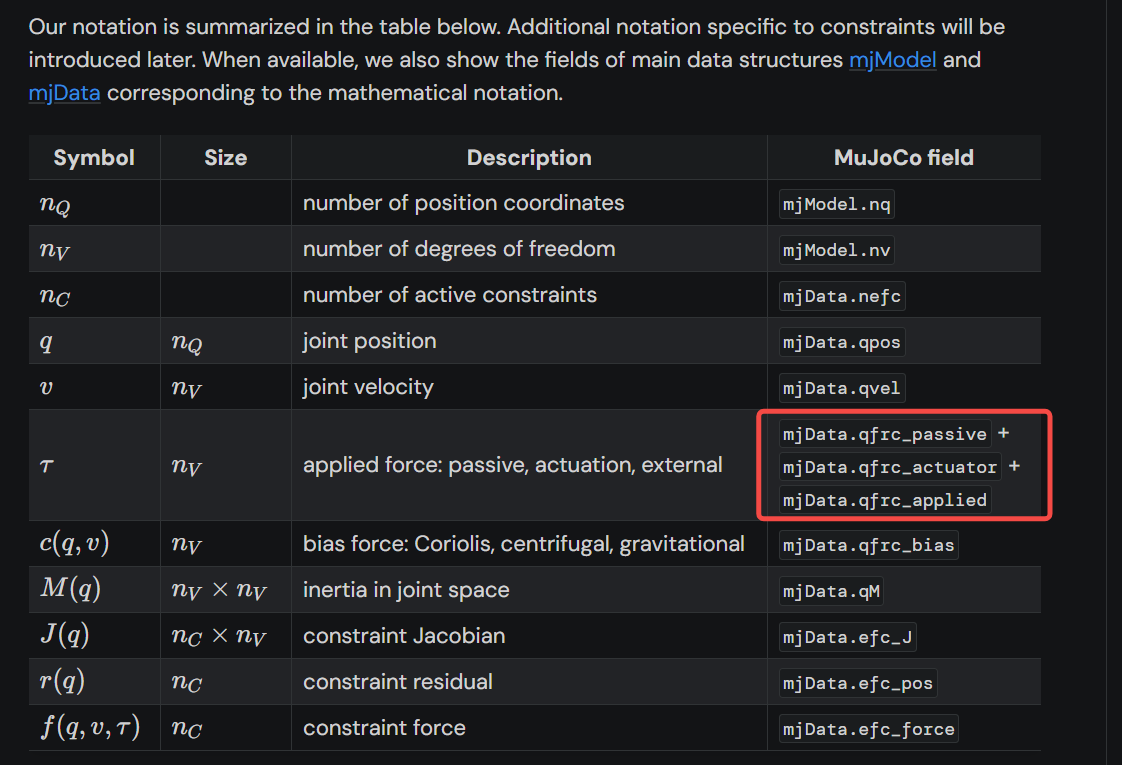Click the mjModel.nv code field
This screenshot has width=1122, height=765.
click(x=836, y=250)
